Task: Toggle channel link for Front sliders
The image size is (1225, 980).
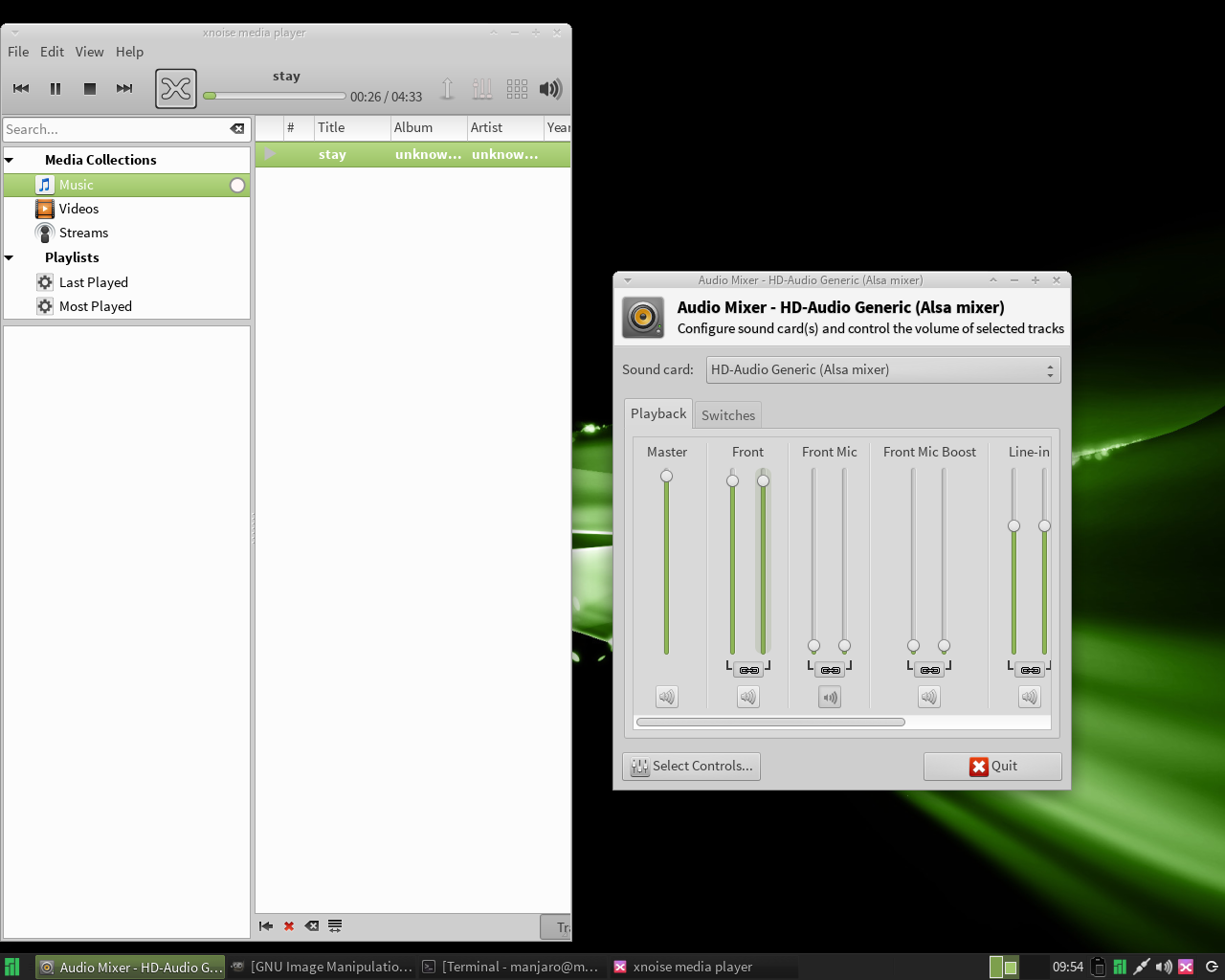Action: (748, 670)
